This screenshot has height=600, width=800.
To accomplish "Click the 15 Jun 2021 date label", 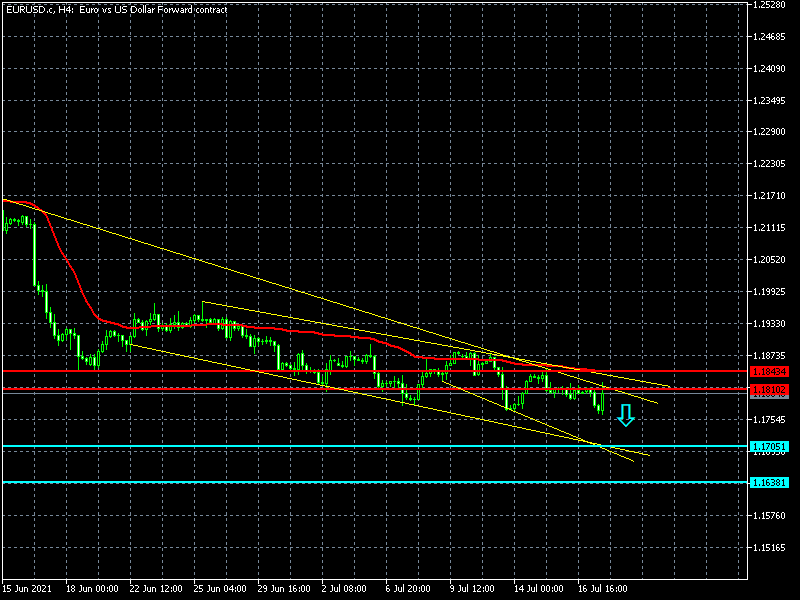I will pos(27,589).
